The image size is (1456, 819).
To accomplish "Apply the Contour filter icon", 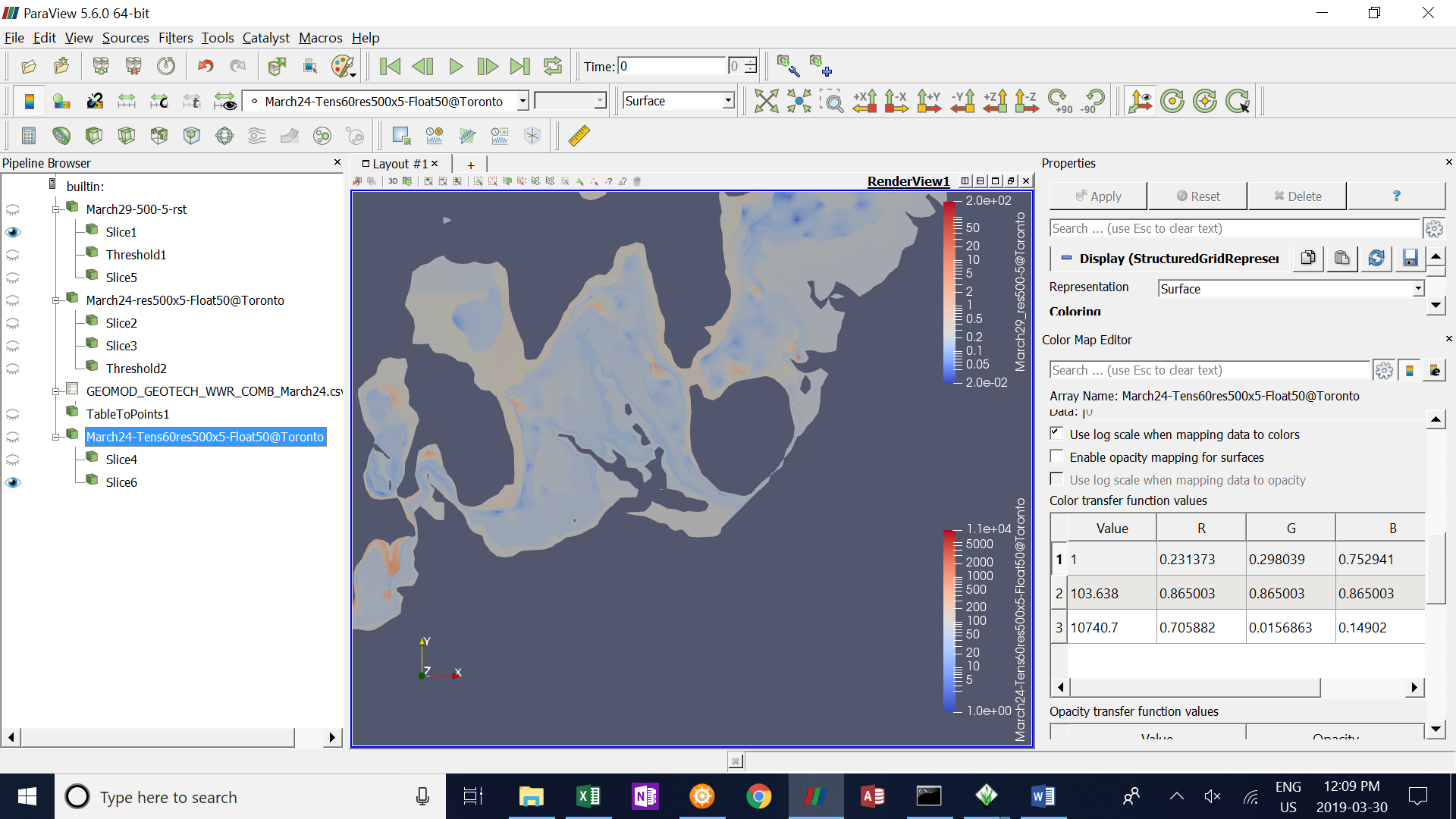I will coord(61,136).
